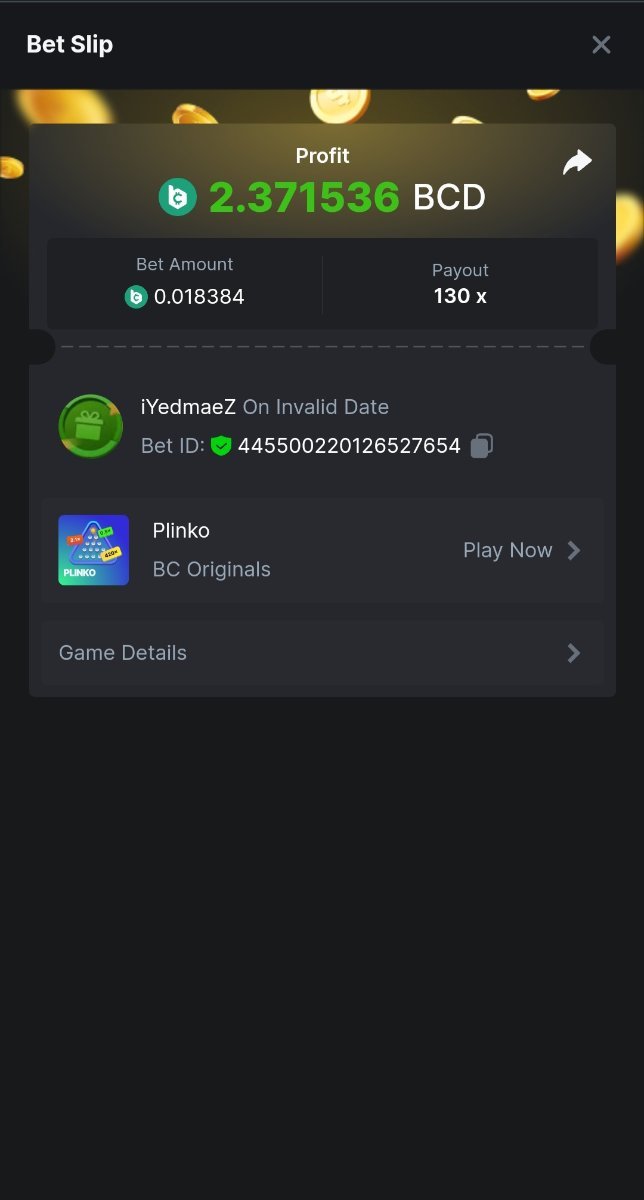
Task: Click the username iYedmaeZ
Action: pos(188,407)
